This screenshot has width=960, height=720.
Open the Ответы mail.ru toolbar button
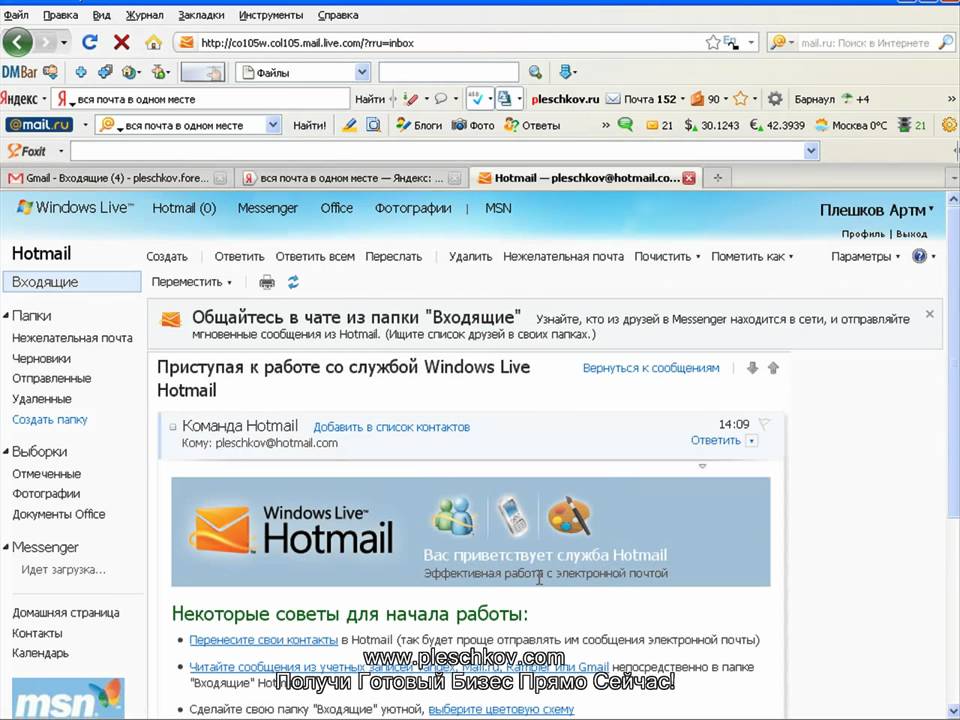[x=531, y=125]
